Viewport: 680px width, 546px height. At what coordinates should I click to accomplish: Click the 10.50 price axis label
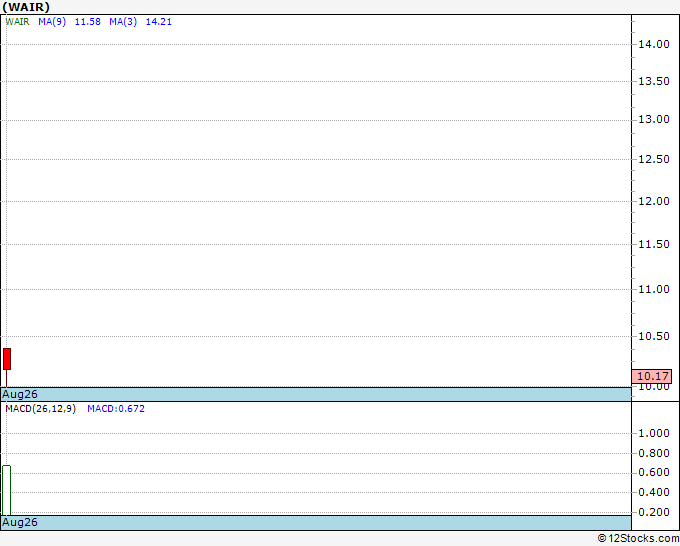[x=654, y=336]
